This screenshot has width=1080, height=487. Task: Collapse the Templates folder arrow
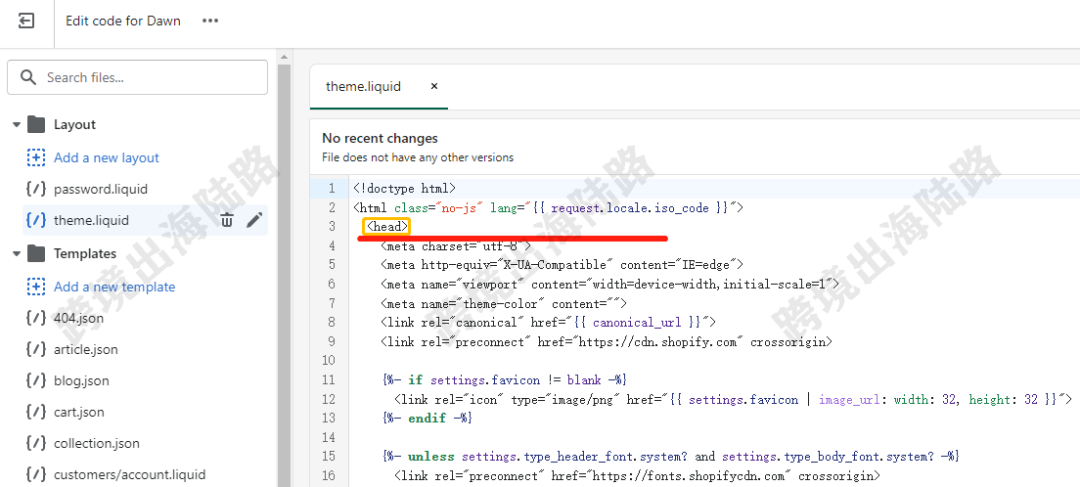click(x=16, y=254)
